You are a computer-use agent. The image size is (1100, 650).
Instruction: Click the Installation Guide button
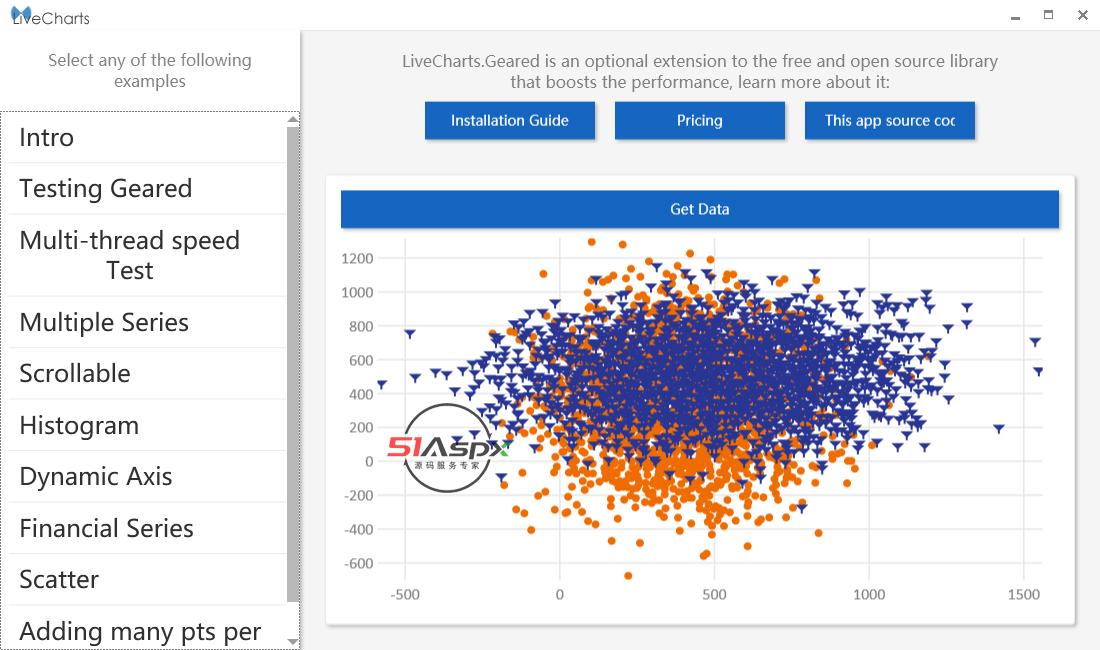(510, 121)
